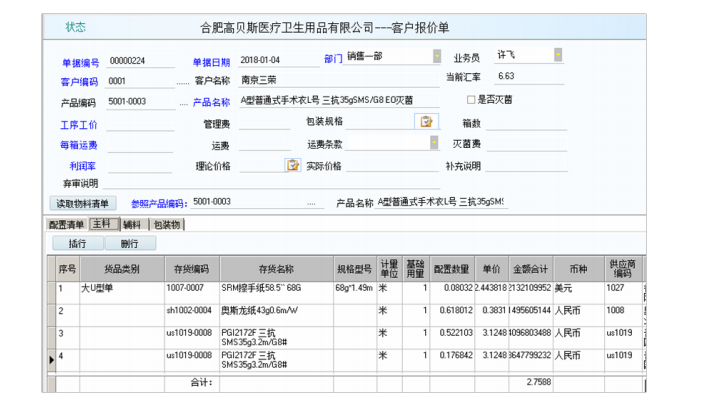Click the 规格型号 column header
Image resolution: width=703 pixels, height=405 pixels.
354,269
